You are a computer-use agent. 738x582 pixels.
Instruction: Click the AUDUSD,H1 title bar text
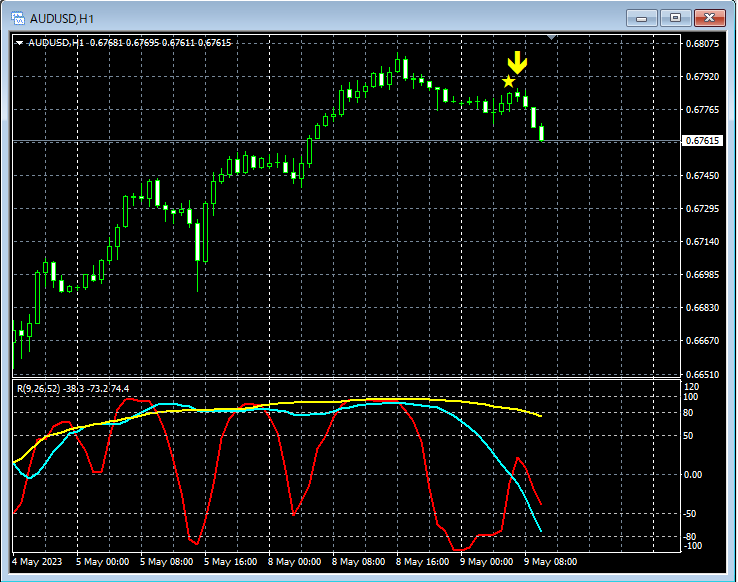62,19
